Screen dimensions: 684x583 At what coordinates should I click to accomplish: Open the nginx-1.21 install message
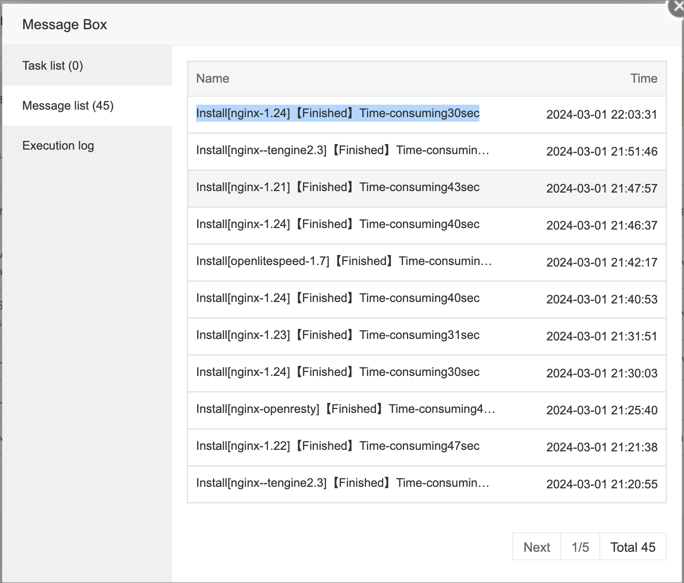pyautogui.click(x=338, y=188)
